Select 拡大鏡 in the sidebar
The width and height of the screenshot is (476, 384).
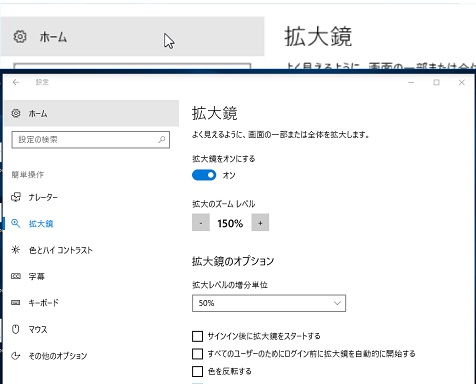click(41, 224)
